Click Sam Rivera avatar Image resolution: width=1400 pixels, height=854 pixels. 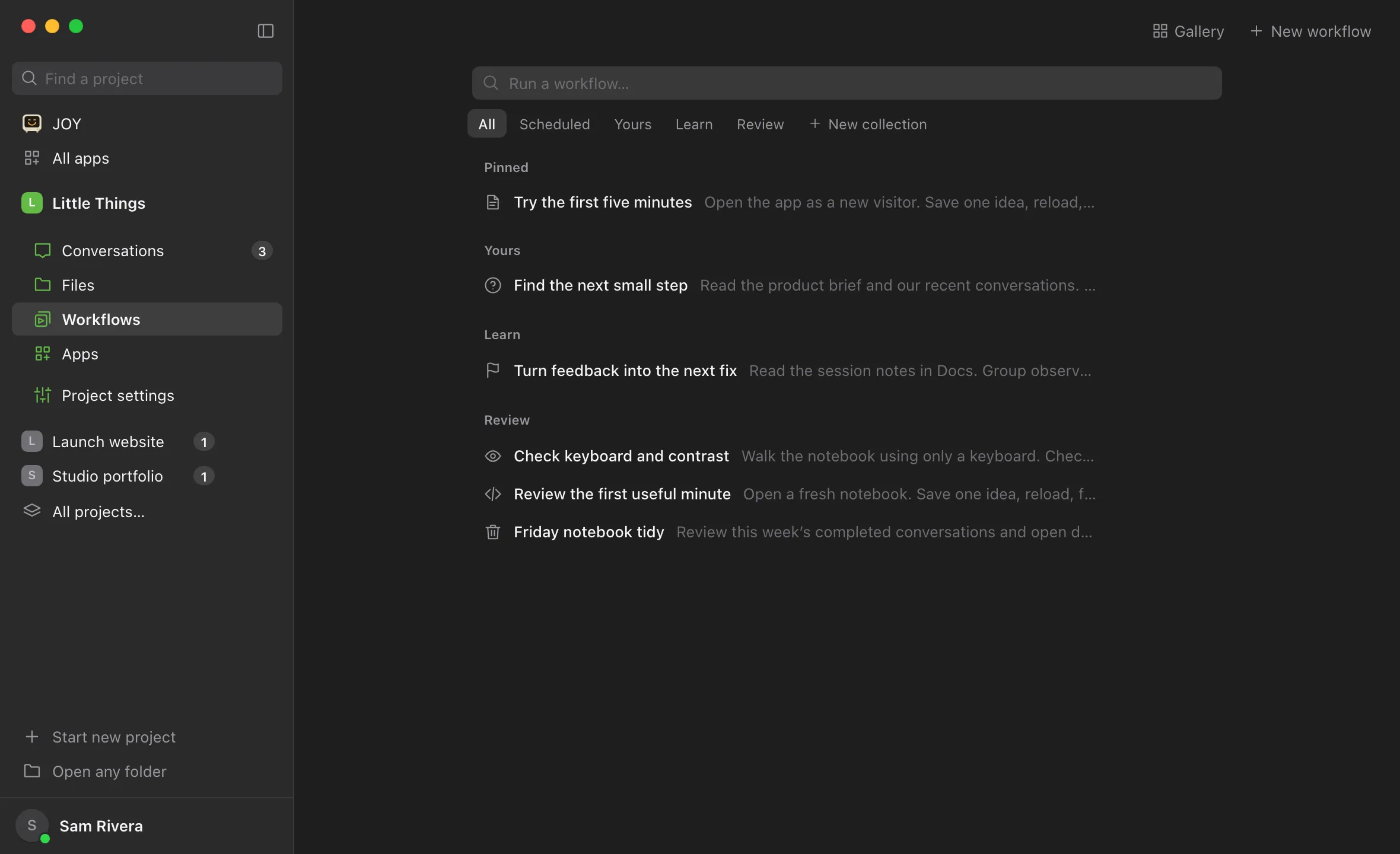[31, 826]
